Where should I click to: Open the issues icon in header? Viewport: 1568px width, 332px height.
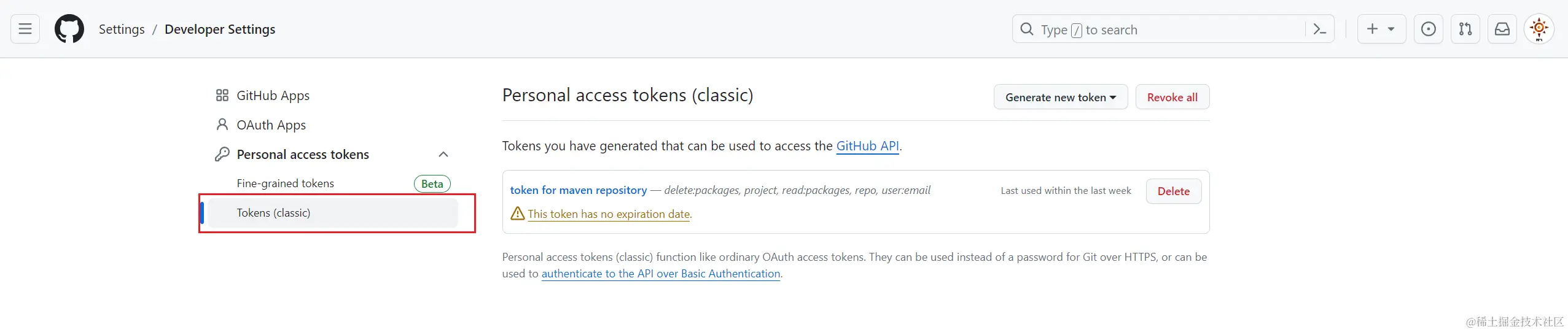coord(1429,29)
